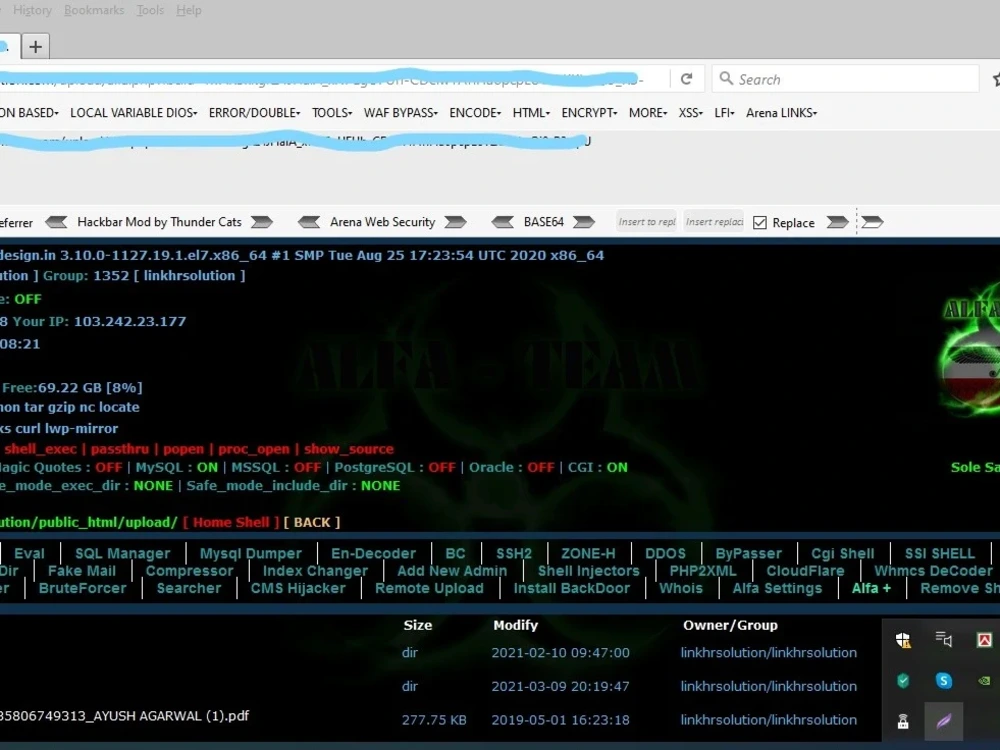The width and height of the screenshot is (1000, 750).
Task: Click right arrow after Arena Web Security
Action: pyautogui.click(x=455, y=222)
